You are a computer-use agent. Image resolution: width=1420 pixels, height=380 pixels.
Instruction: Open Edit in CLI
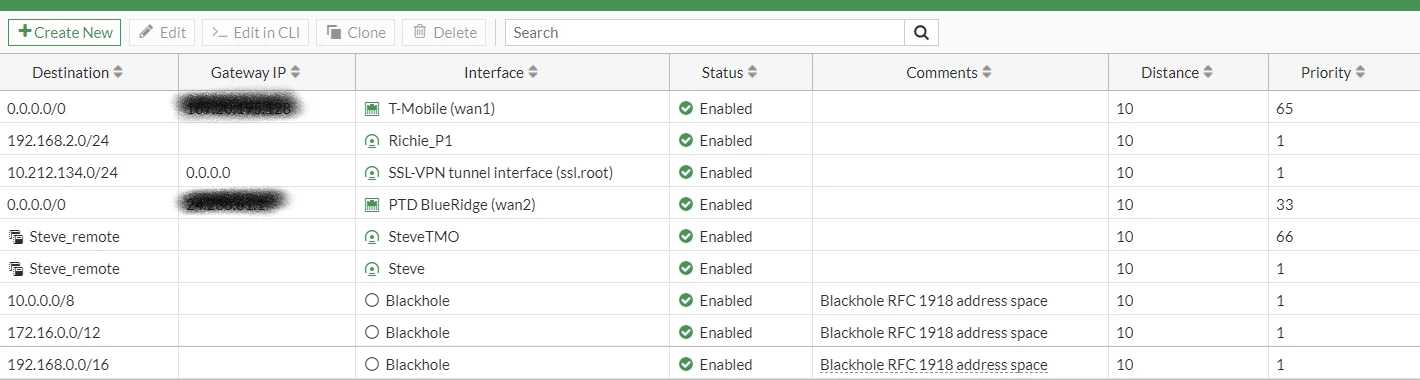point(256,32)
